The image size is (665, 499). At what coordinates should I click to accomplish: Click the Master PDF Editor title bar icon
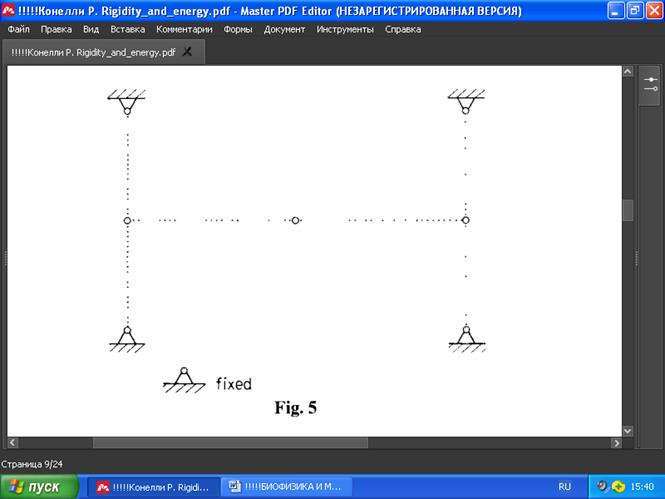tap(8, 10)
